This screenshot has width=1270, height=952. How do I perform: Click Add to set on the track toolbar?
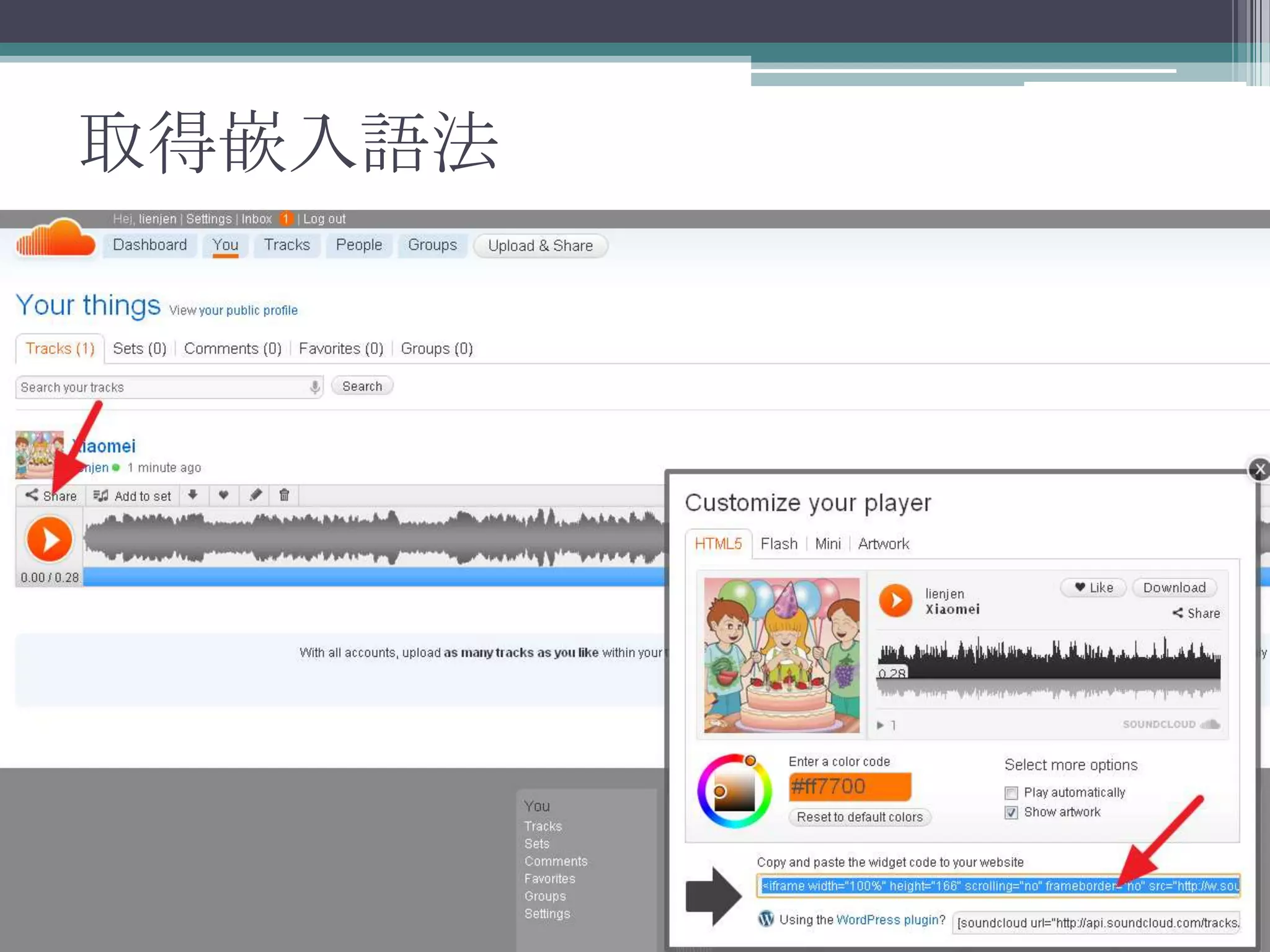click(x=132, y=496)
